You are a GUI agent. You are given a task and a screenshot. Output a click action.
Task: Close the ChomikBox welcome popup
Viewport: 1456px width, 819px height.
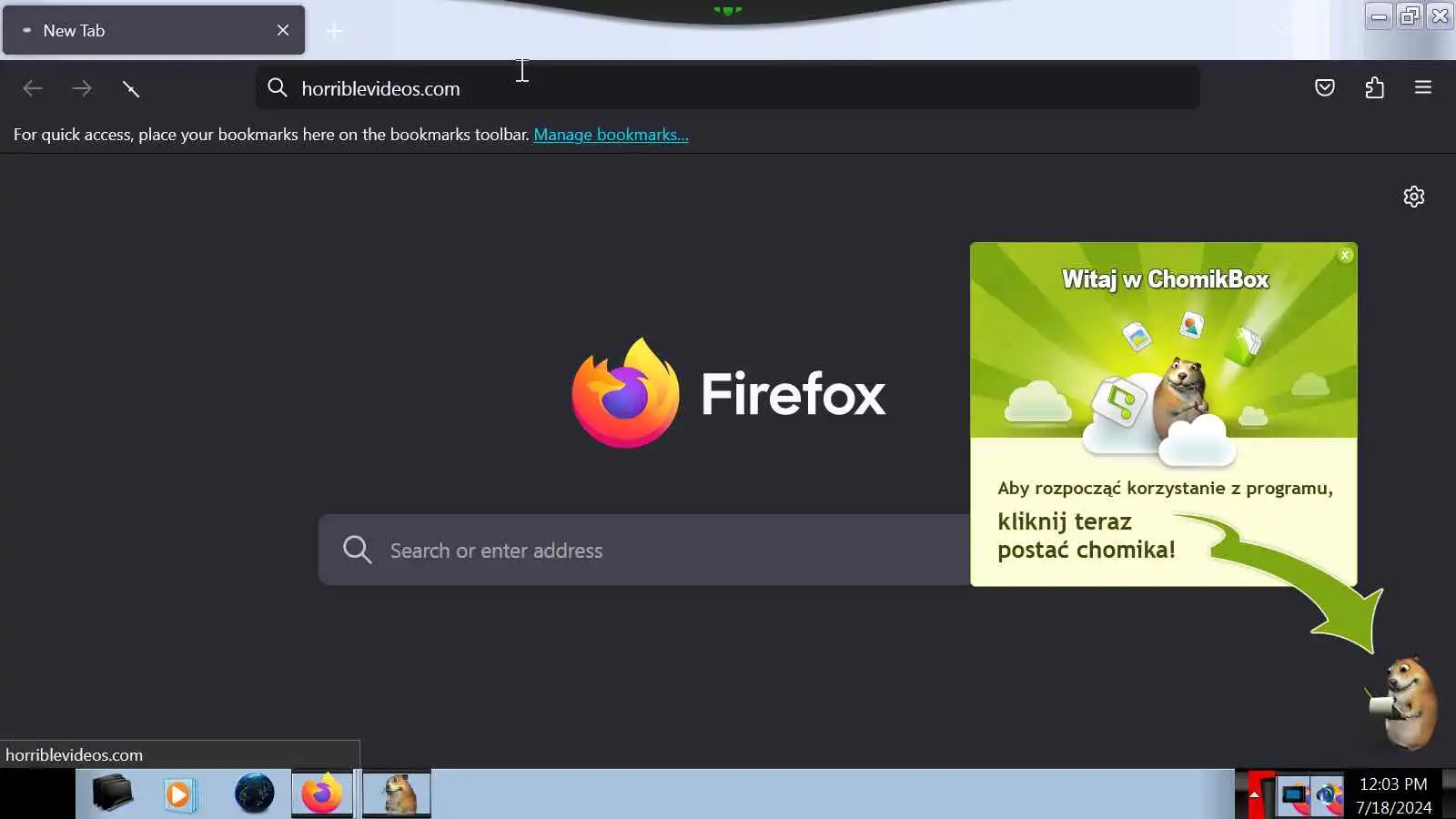pyautogui.click(x=1346, y=256)
